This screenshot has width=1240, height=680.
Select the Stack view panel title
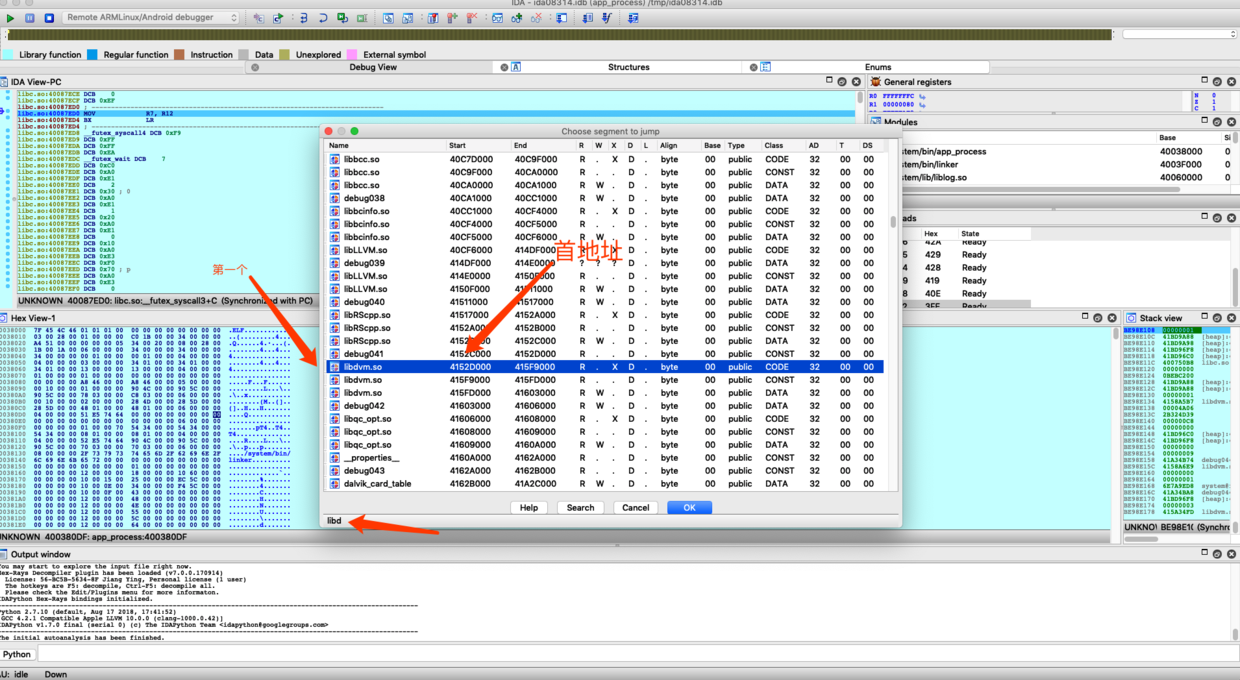(1161, 317)
